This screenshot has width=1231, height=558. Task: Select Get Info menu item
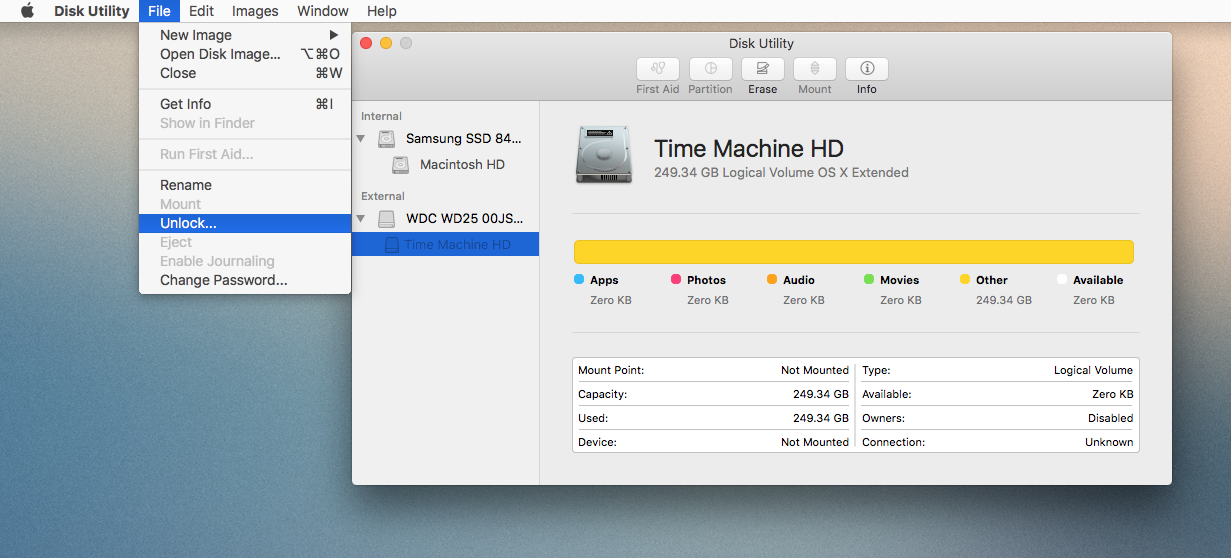(245, 104)
